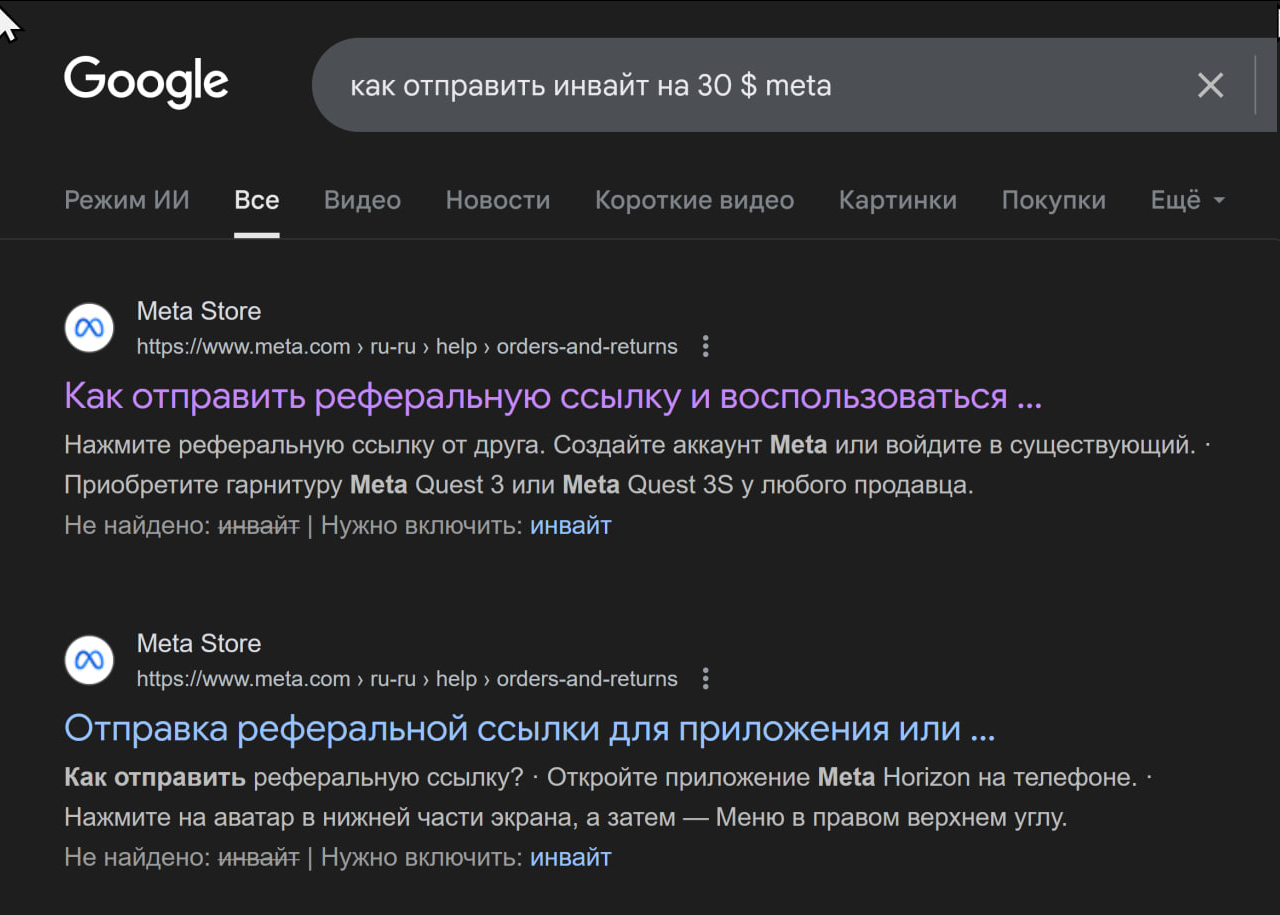Screen dimensions: 1280x915
Task: Expand the Ещё dropdown menu
Action: [x=1187, y=200]
